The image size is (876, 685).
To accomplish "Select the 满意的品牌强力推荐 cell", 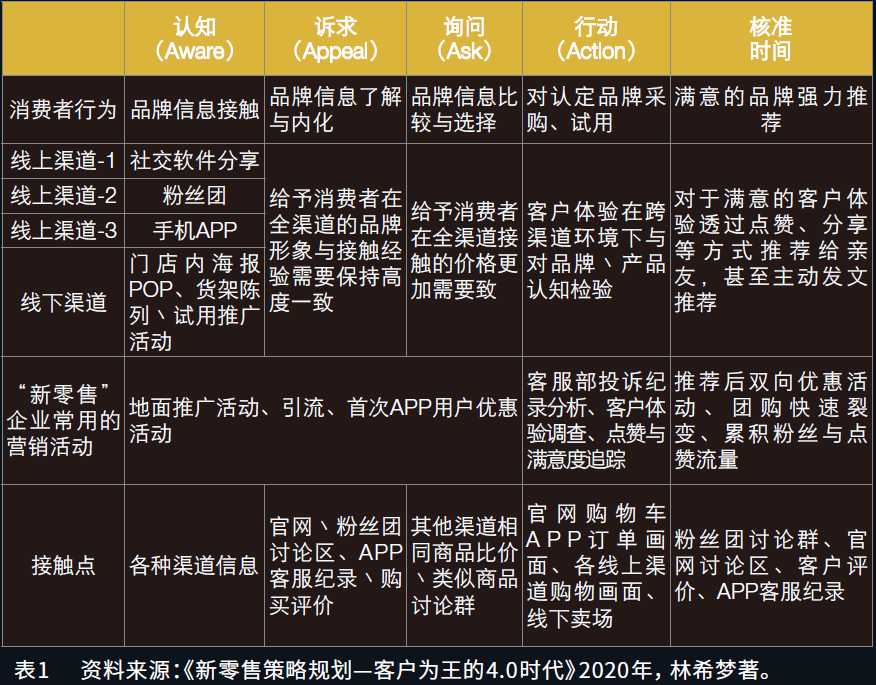I will (x=770, y=110).
